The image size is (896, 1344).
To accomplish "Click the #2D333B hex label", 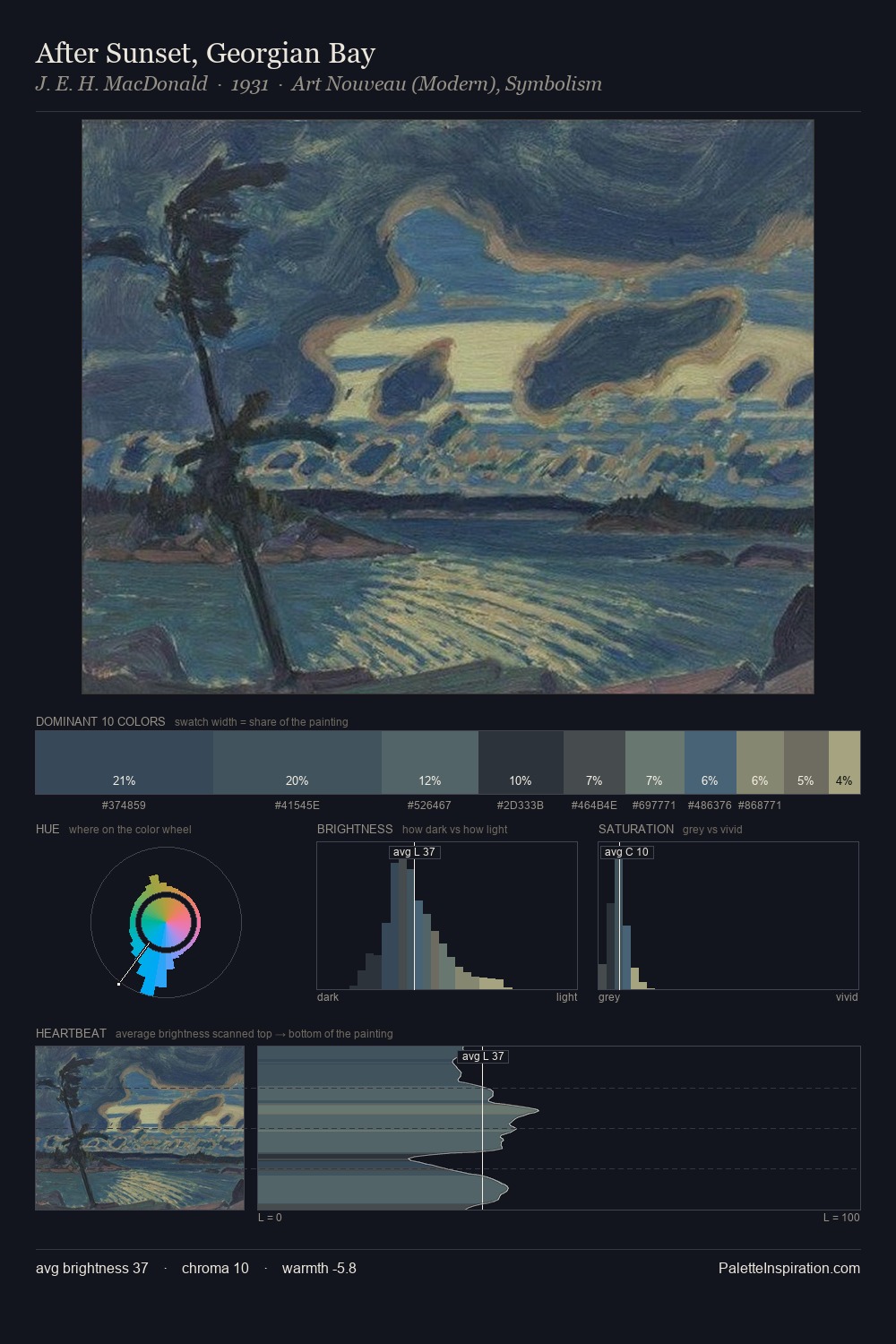I will point(521,806).
